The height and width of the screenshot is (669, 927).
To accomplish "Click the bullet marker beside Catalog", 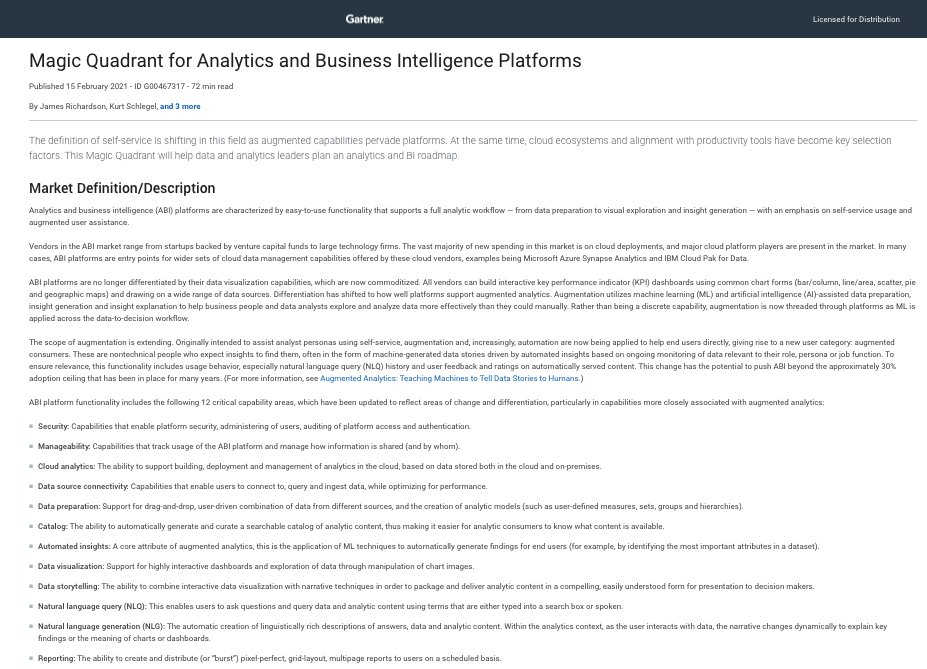I will pyautogui.click(x=31, y=526).
